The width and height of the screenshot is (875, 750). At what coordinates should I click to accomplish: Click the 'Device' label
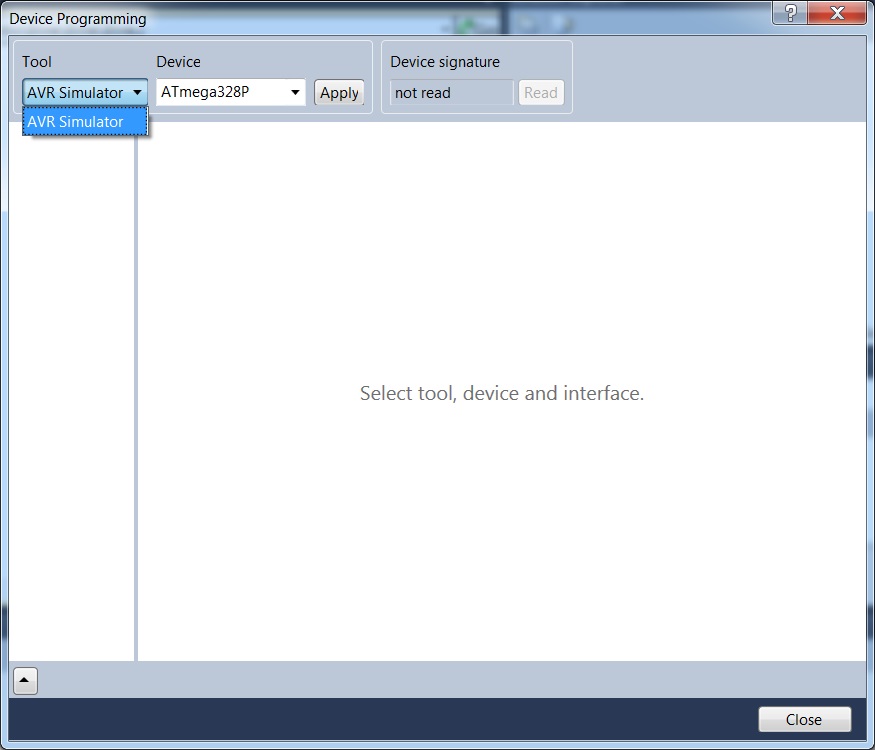tap(179, 61)
